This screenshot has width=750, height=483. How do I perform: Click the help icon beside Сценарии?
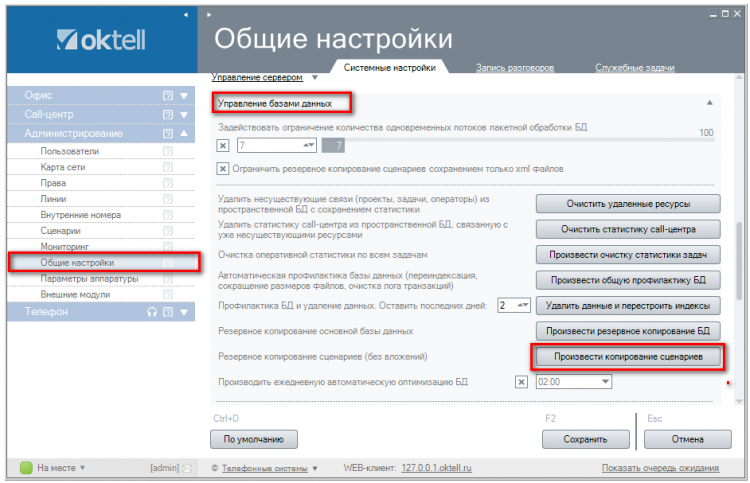(168, 230)
